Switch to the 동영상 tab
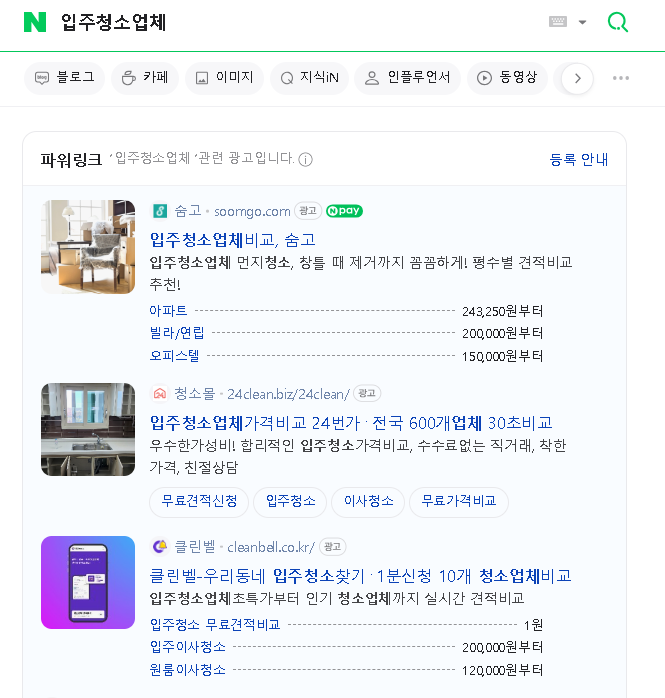The height and width of the screenshot is (698, 665). click(507, 78)
